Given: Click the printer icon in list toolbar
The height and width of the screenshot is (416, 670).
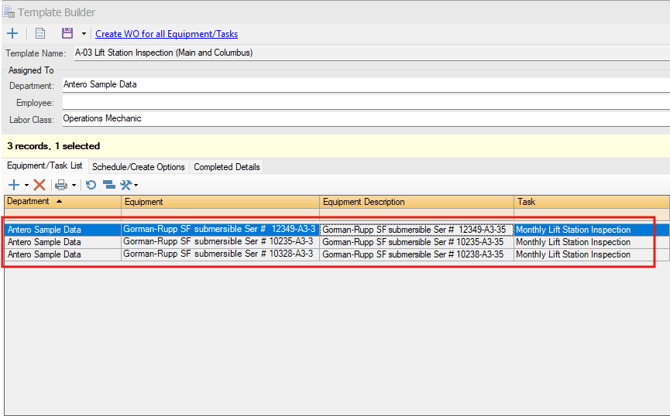Looking at the screenshot, I should click(61, 185).
